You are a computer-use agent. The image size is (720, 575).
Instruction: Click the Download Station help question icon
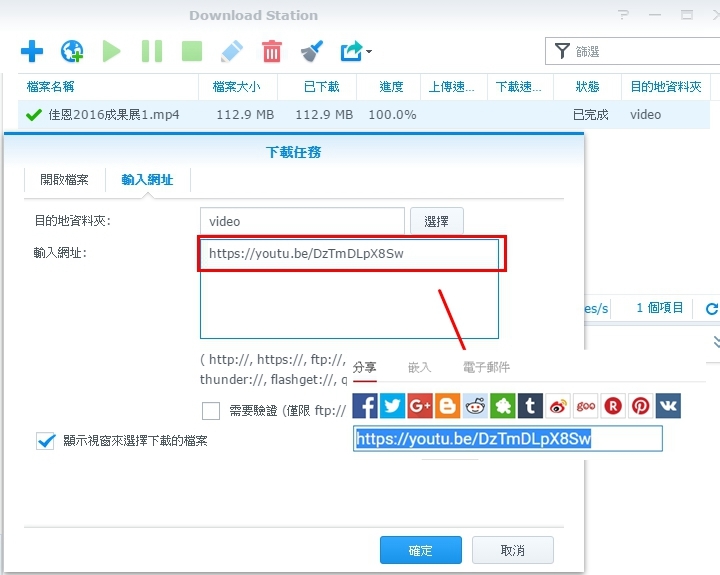(x=623, y=15)
